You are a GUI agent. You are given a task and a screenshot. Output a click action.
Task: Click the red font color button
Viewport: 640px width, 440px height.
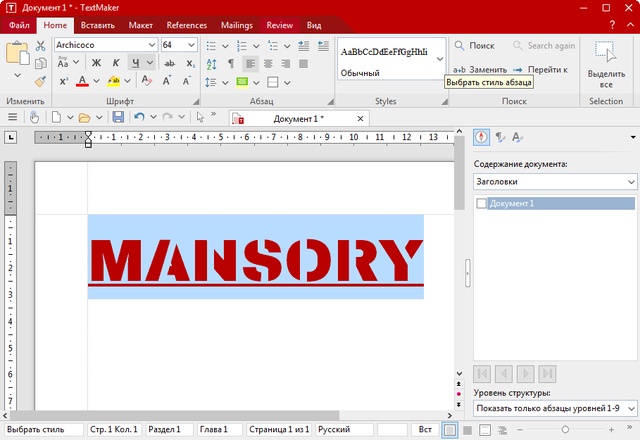tap(82, 81)
